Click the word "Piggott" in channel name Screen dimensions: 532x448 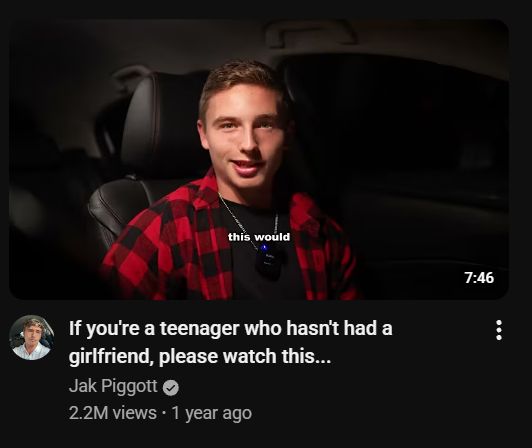129,386
